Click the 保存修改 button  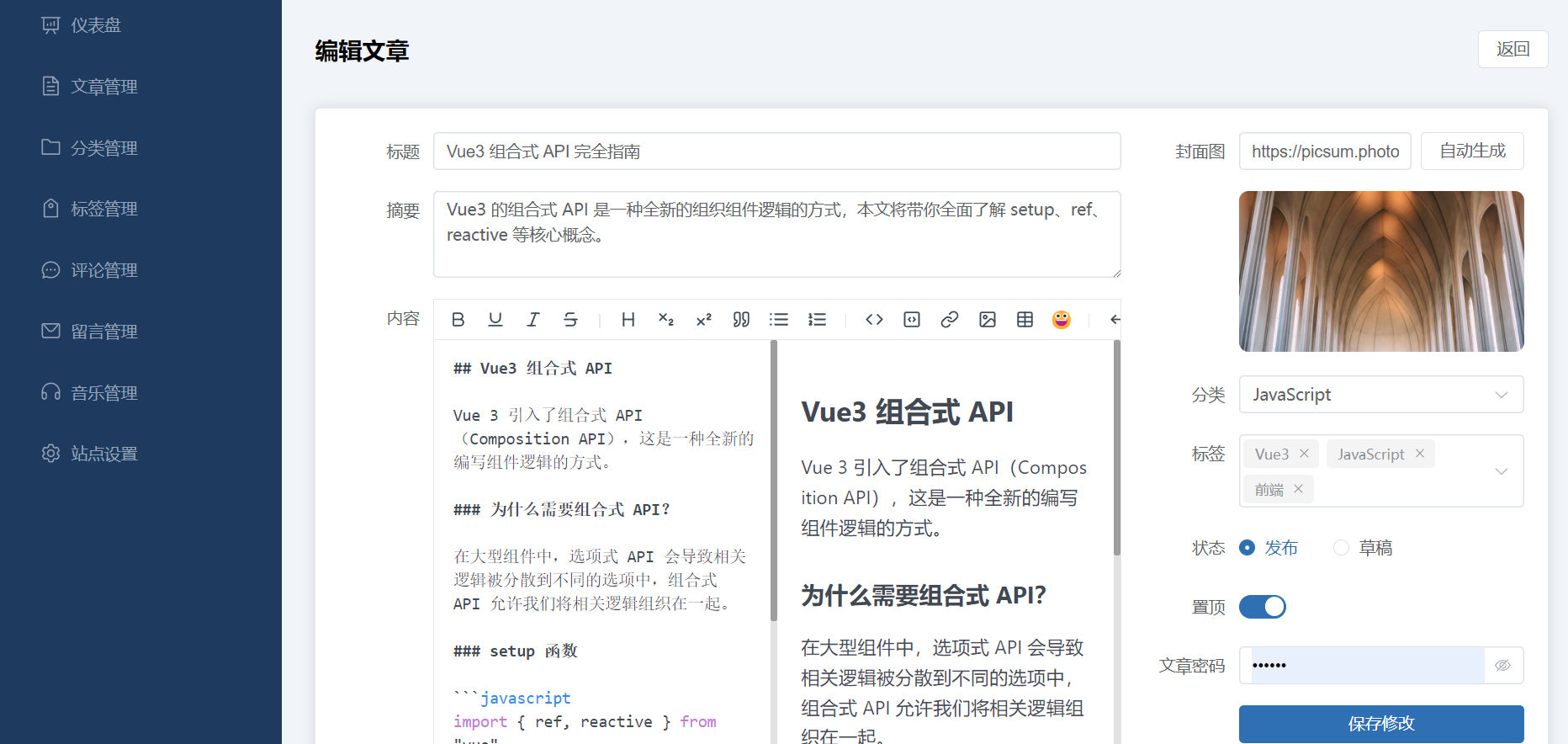coord(1381,724)
